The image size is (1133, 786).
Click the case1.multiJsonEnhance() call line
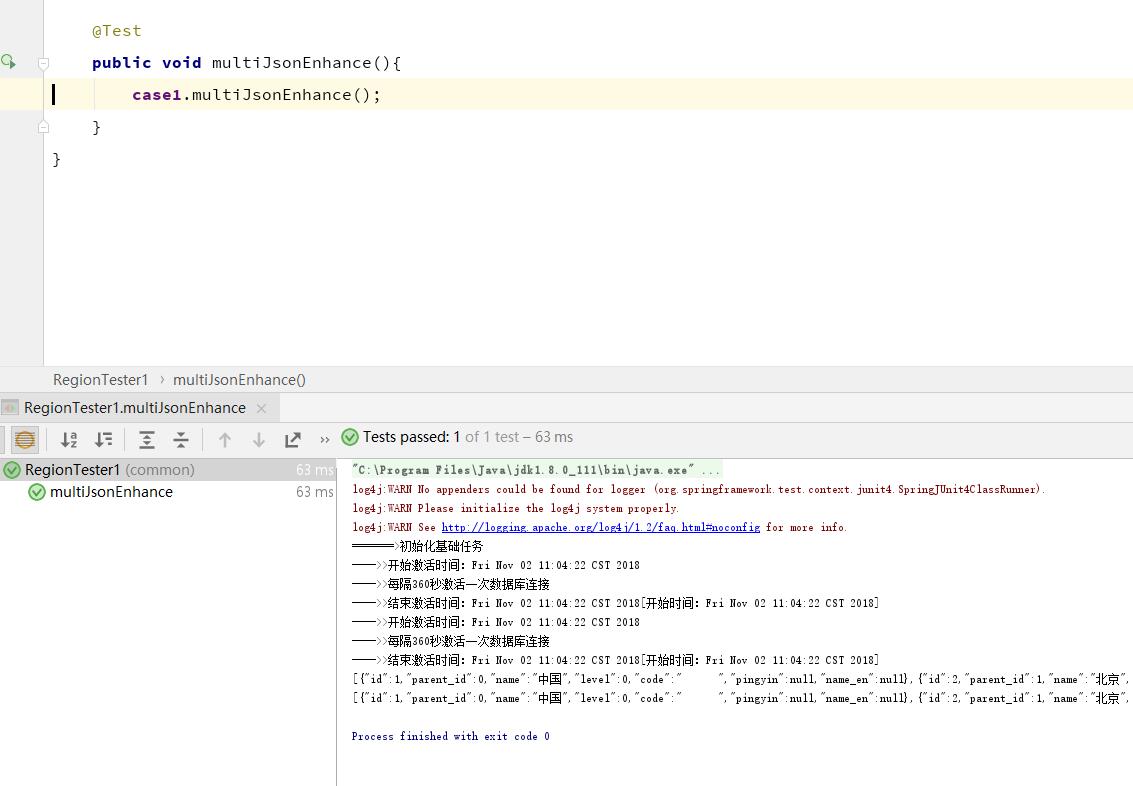coord(256,95)
